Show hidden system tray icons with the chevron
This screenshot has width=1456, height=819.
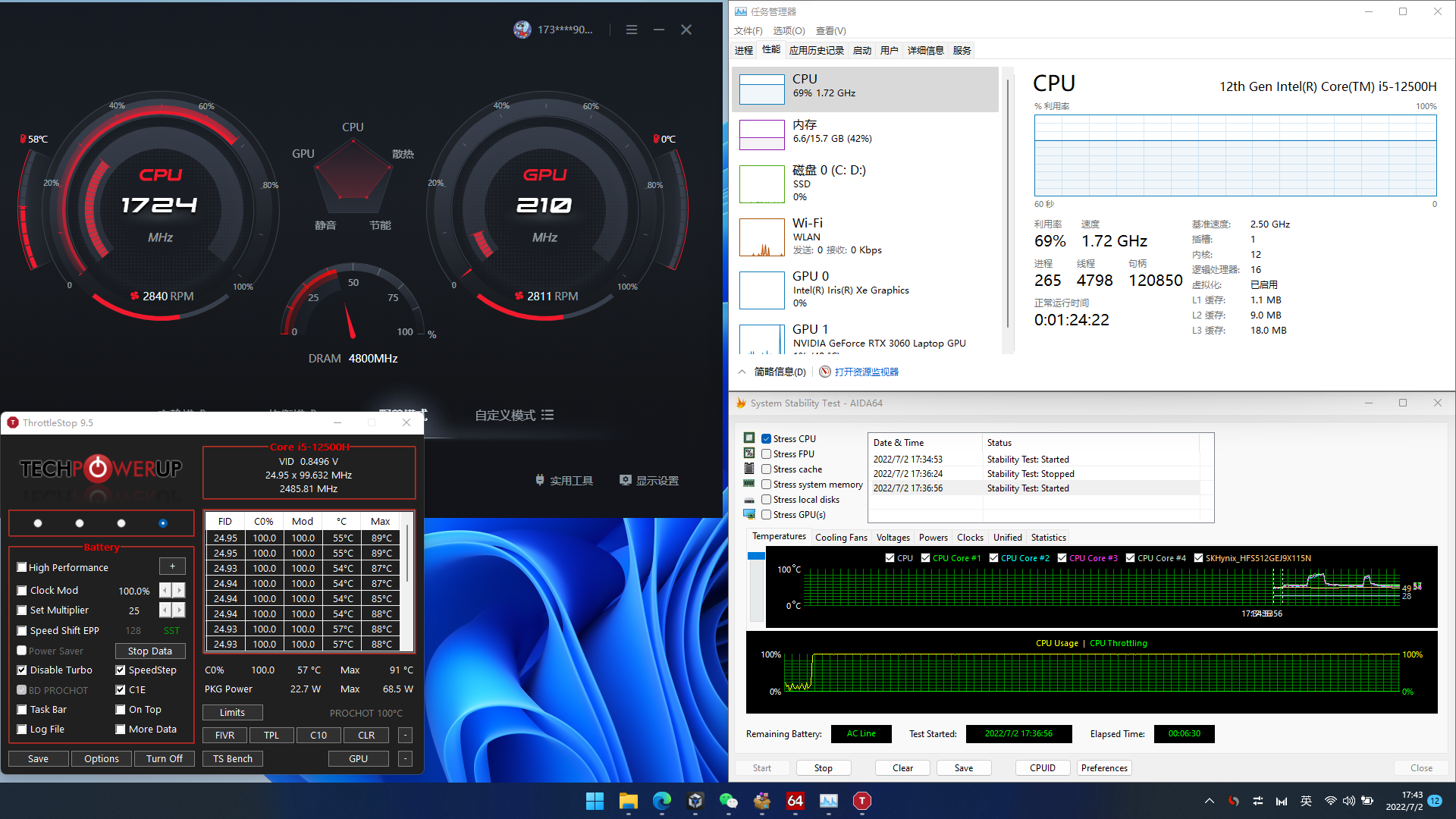[x=1209, y=801]
